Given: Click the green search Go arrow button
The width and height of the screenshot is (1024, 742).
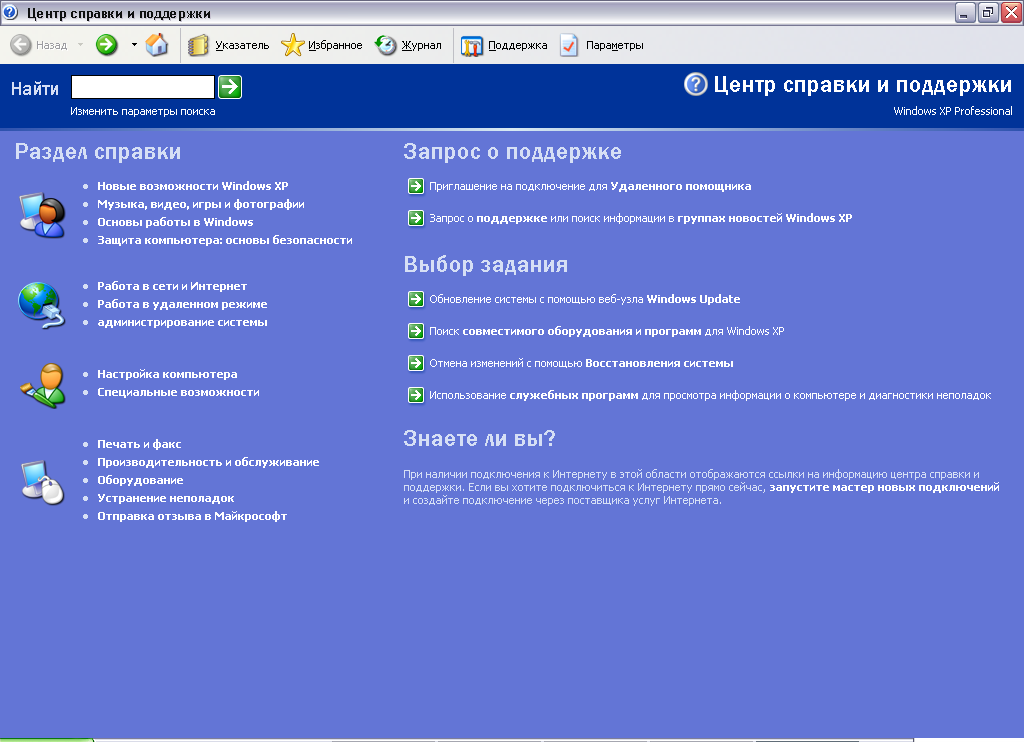Looking at the screenshot, I should click(x=230, y=87).
